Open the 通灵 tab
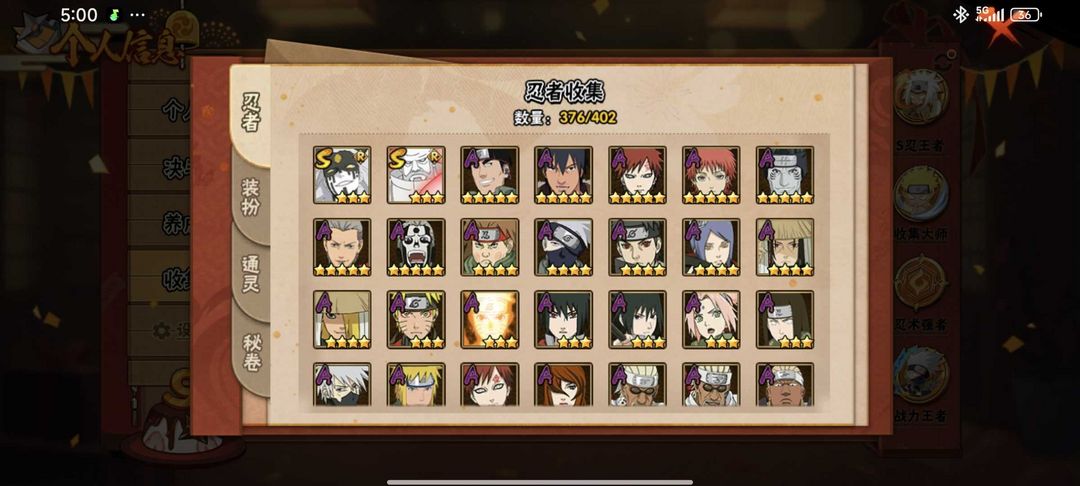The height and width of the screenshot is (486, 1080). [250, 274]
